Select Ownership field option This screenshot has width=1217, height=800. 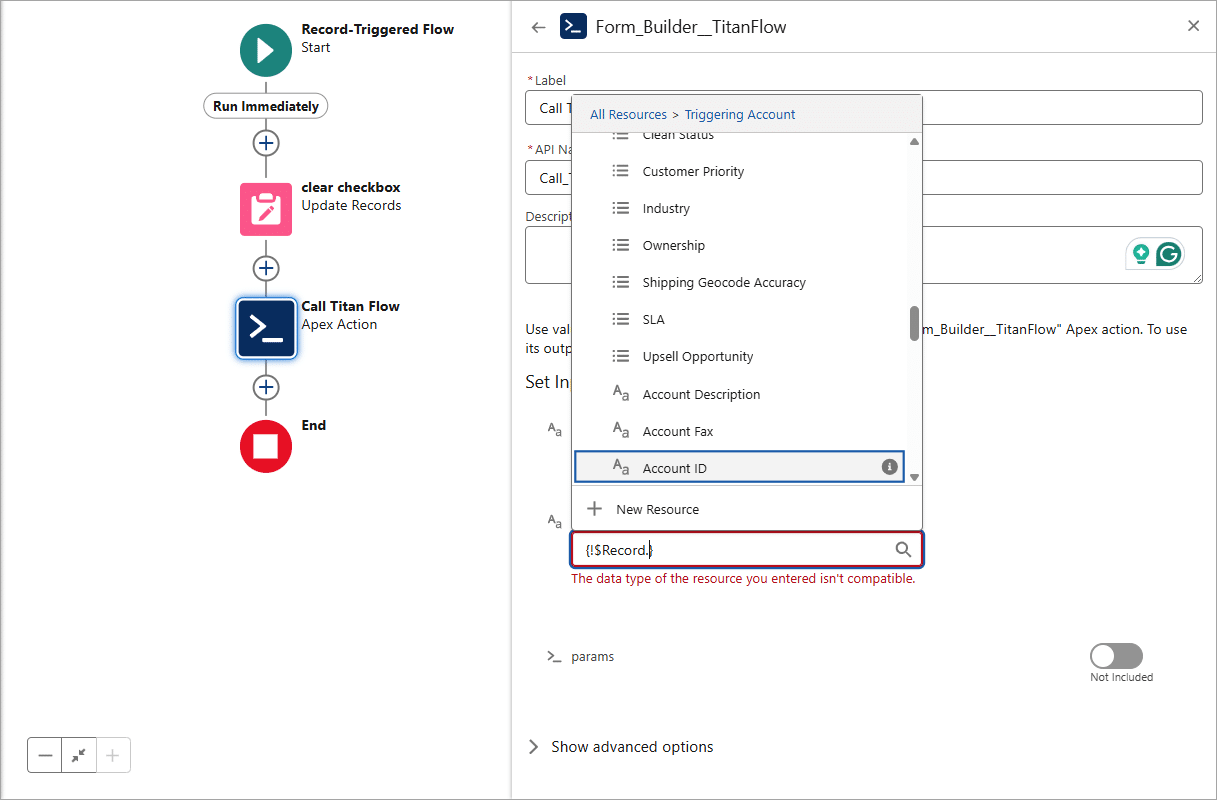click(x=740, y=245)
